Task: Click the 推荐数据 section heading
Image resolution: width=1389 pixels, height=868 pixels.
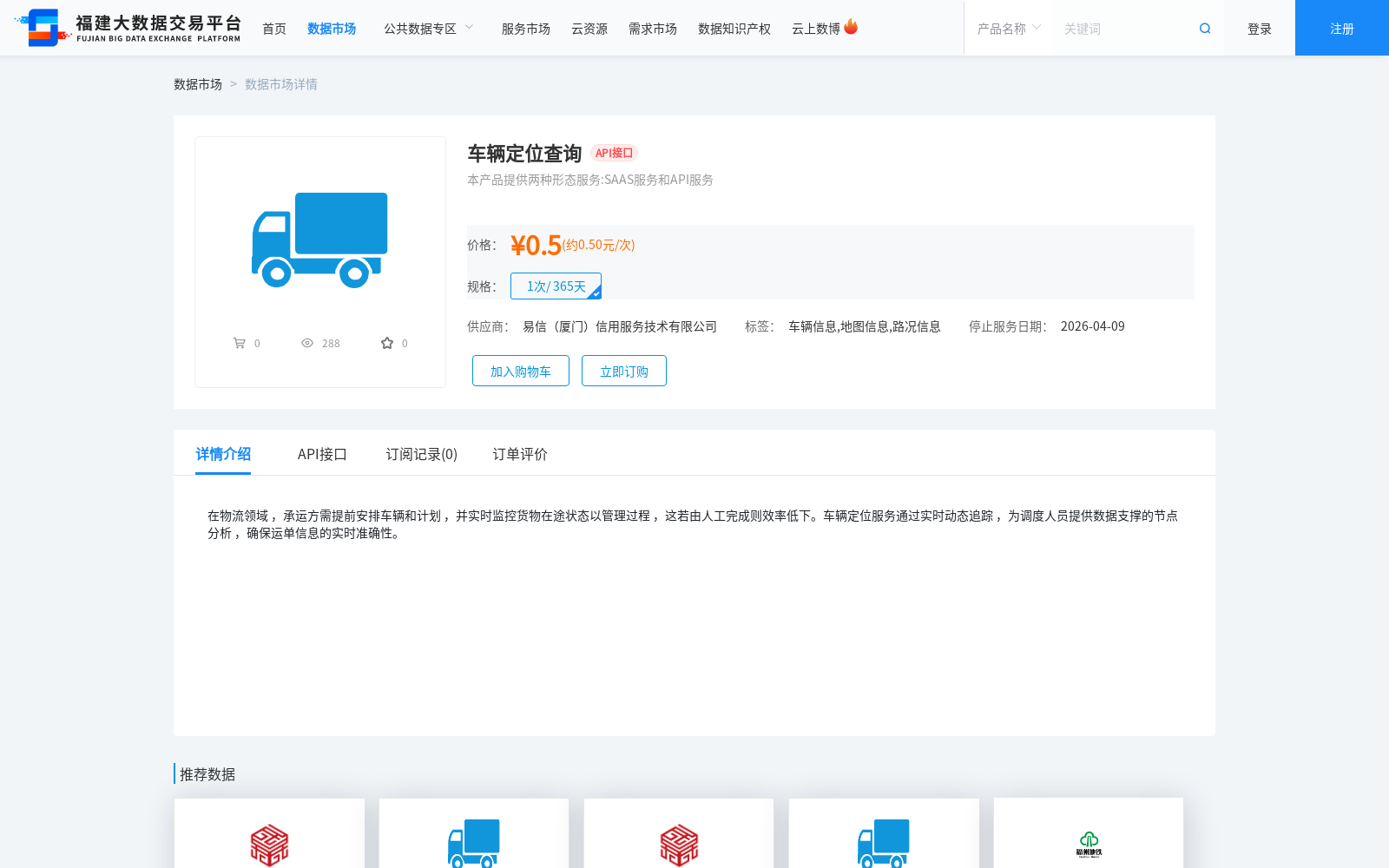Action: [207, 774]
